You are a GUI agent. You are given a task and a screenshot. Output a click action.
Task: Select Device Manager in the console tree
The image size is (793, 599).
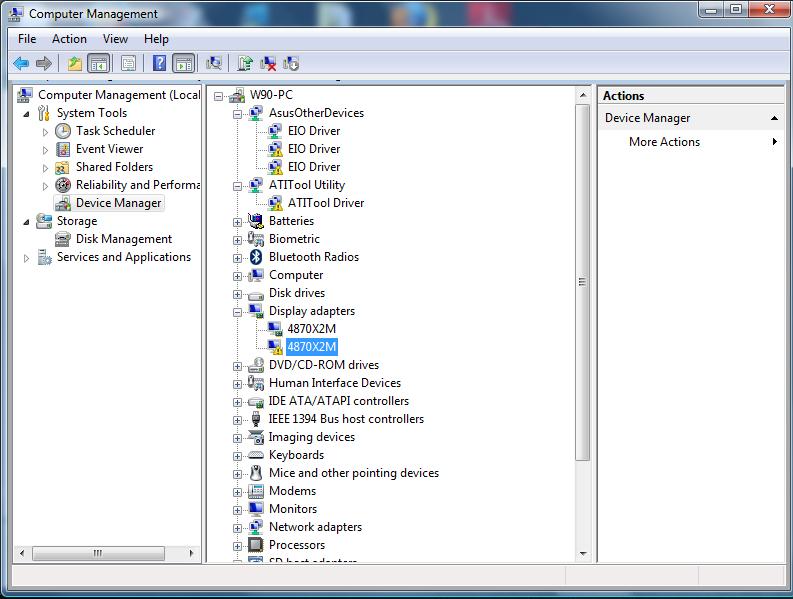tap(118, 203)
